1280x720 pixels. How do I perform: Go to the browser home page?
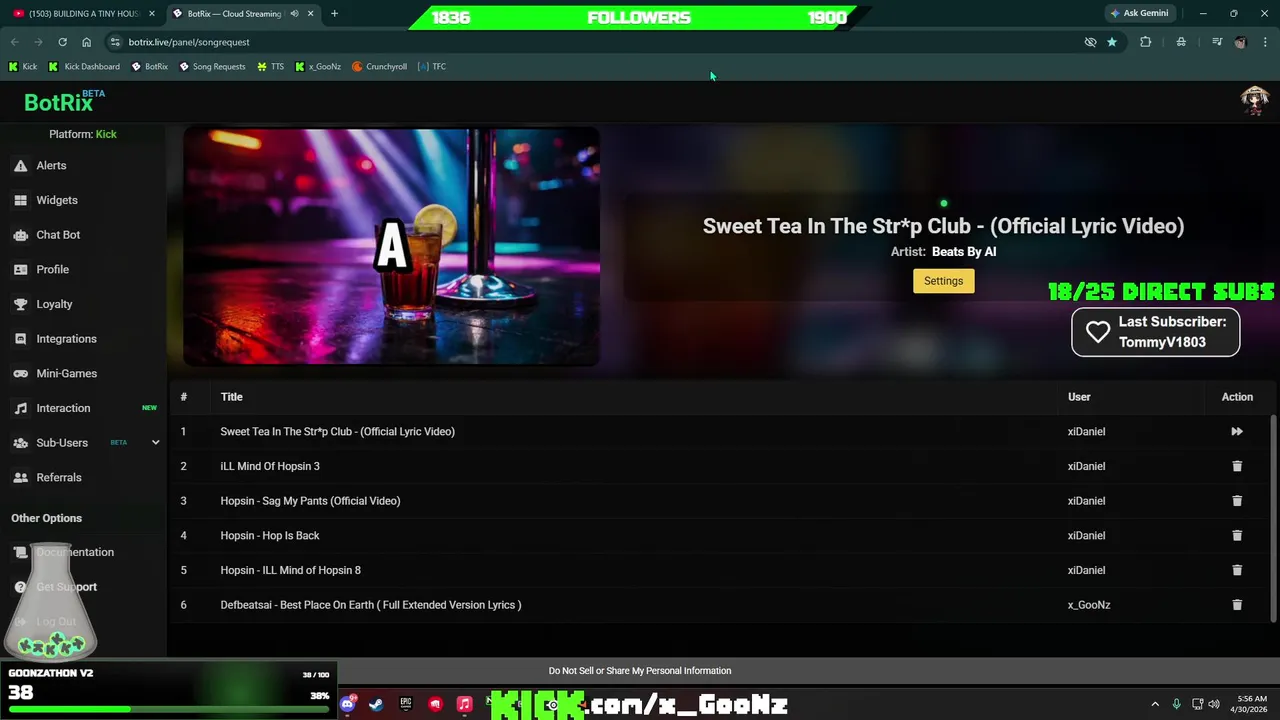point(87,42)
